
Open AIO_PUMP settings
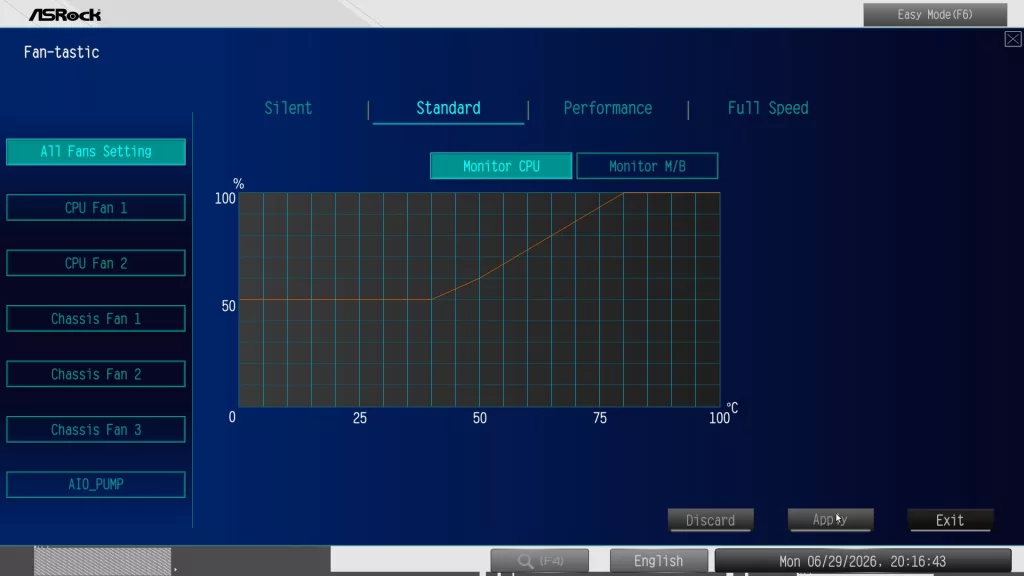tap(96, 485)
